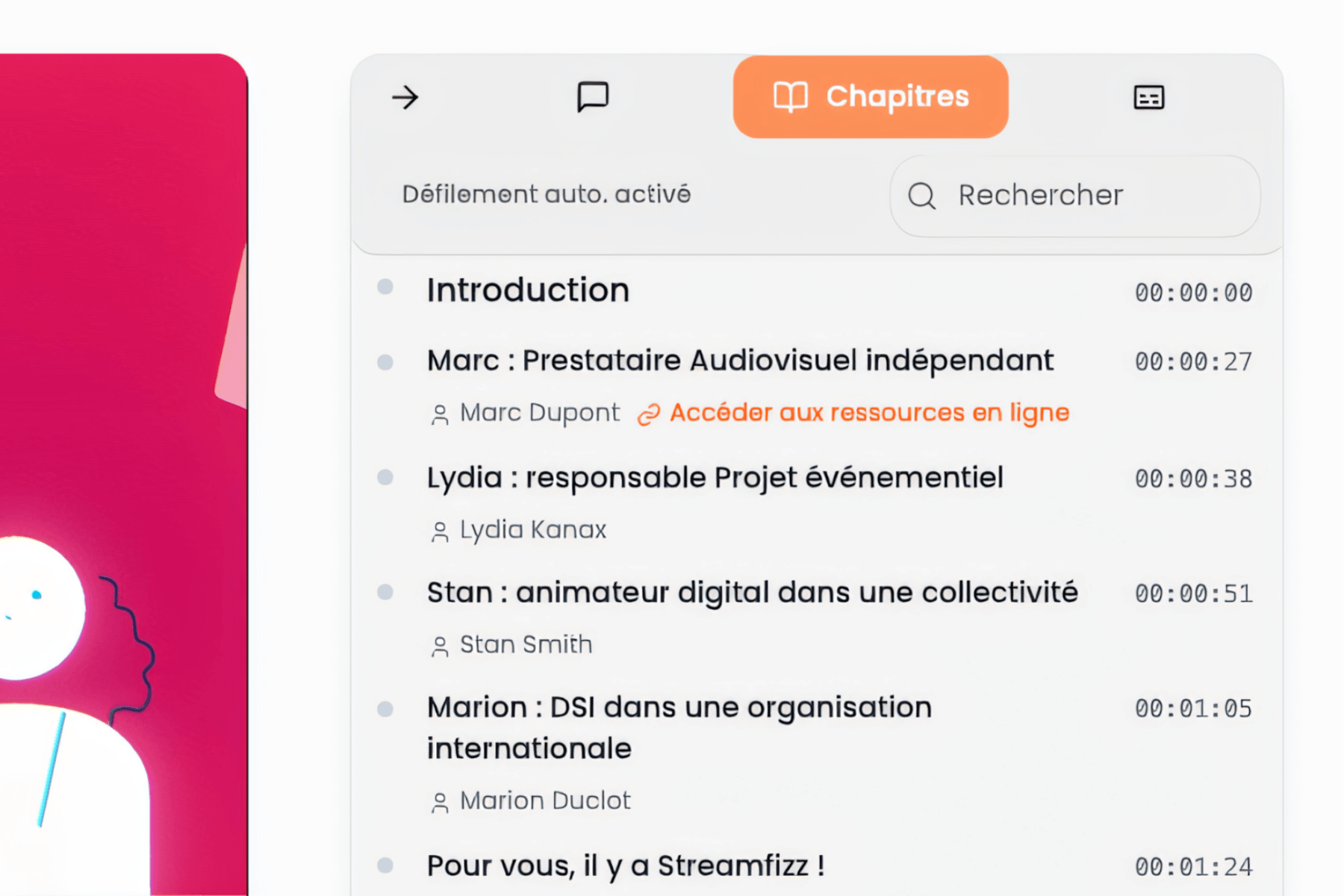Click the person icon beside Marion Duclot

point(439,800)
